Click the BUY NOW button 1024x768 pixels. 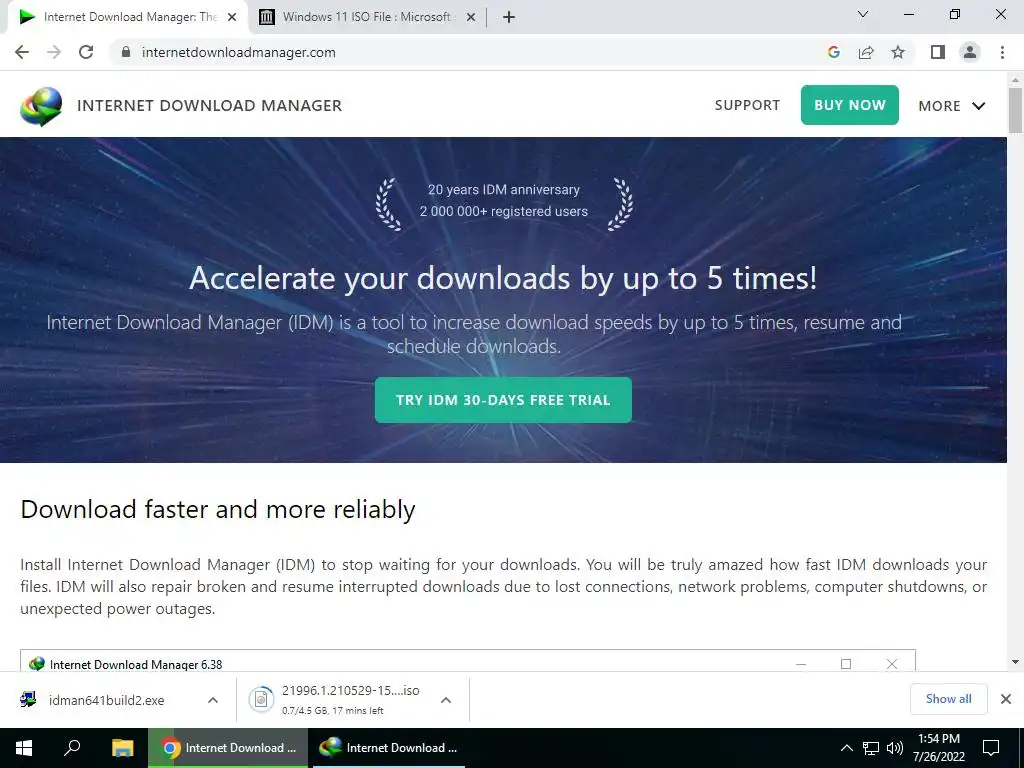850,105
